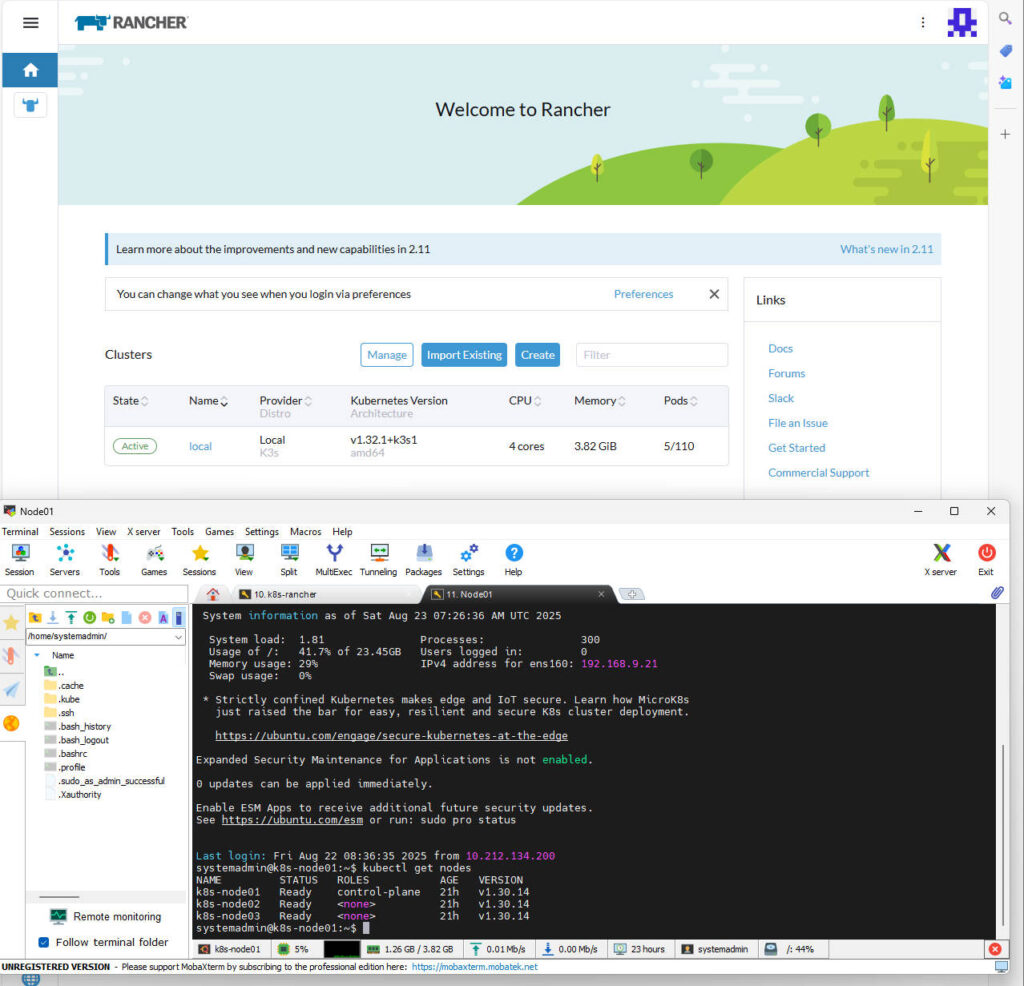
Task: Open the three-dot menu in Rancher header
Action: click(922, 22)
